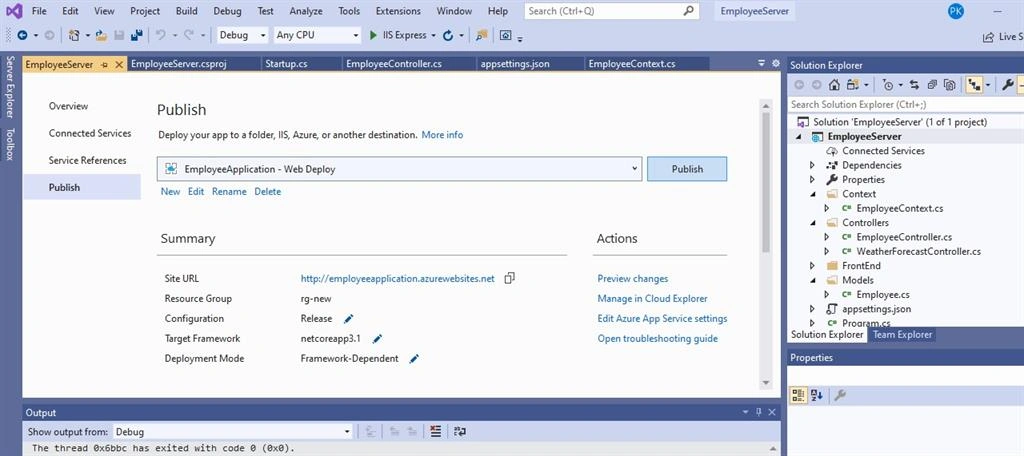Viewport: 1024px width, 456px height.
Task: Click the Refresh browser icon in the toolbar
Action: pos(448,35)
